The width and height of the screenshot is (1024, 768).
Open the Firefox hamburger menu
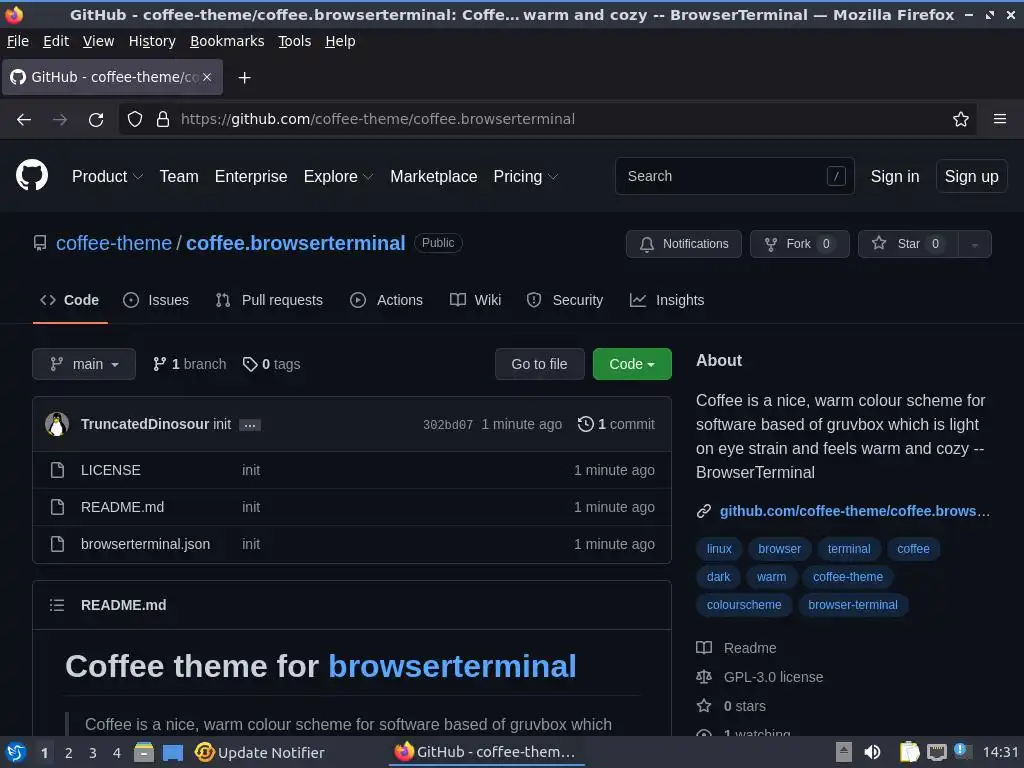(x=1000, y=119)
